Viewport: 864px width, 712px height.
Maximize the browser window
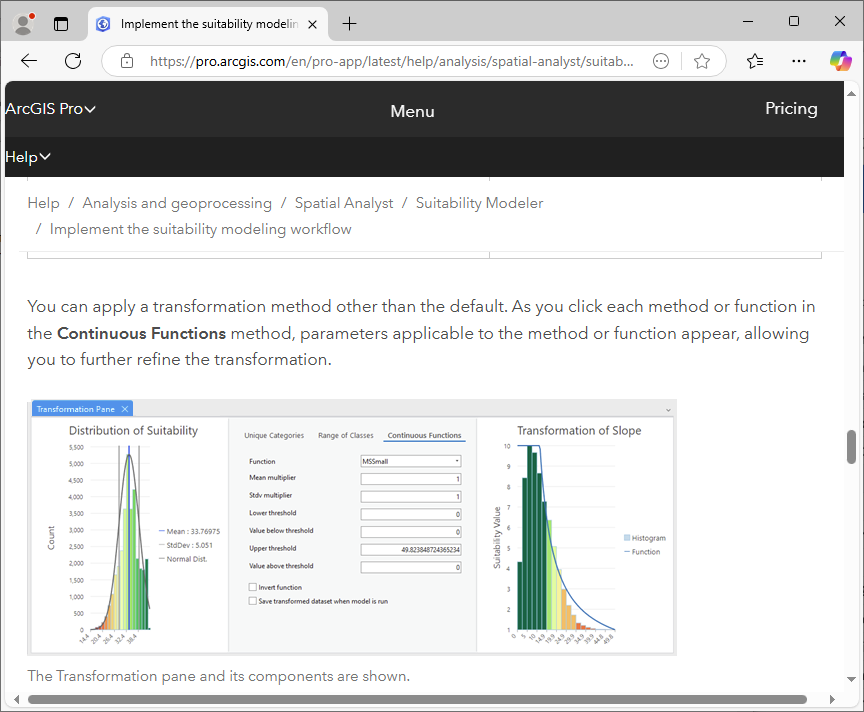point(793,21)
